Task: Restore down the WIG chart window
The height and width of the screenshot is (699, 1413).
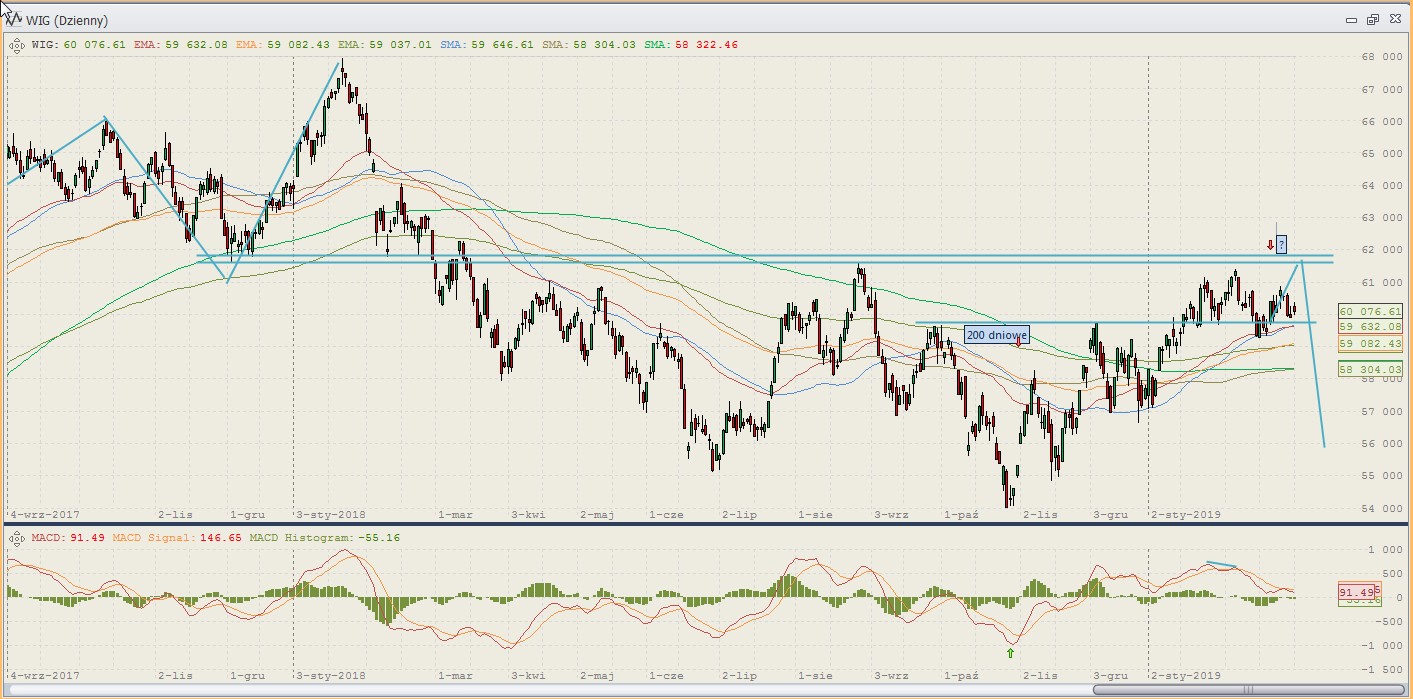Action: point(1373,20)
